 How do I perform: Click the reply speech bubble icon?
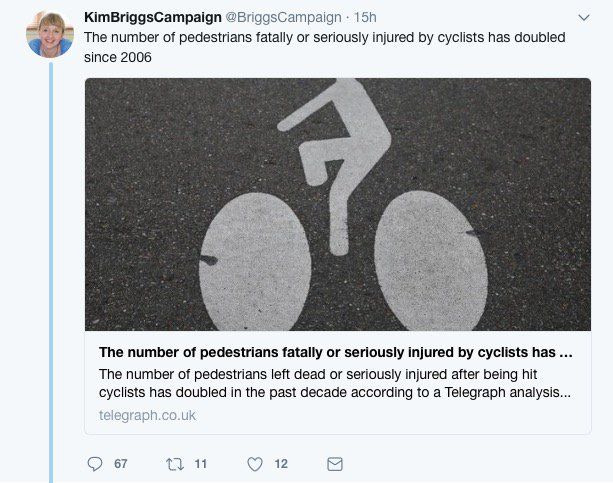[x=95, y=464]
